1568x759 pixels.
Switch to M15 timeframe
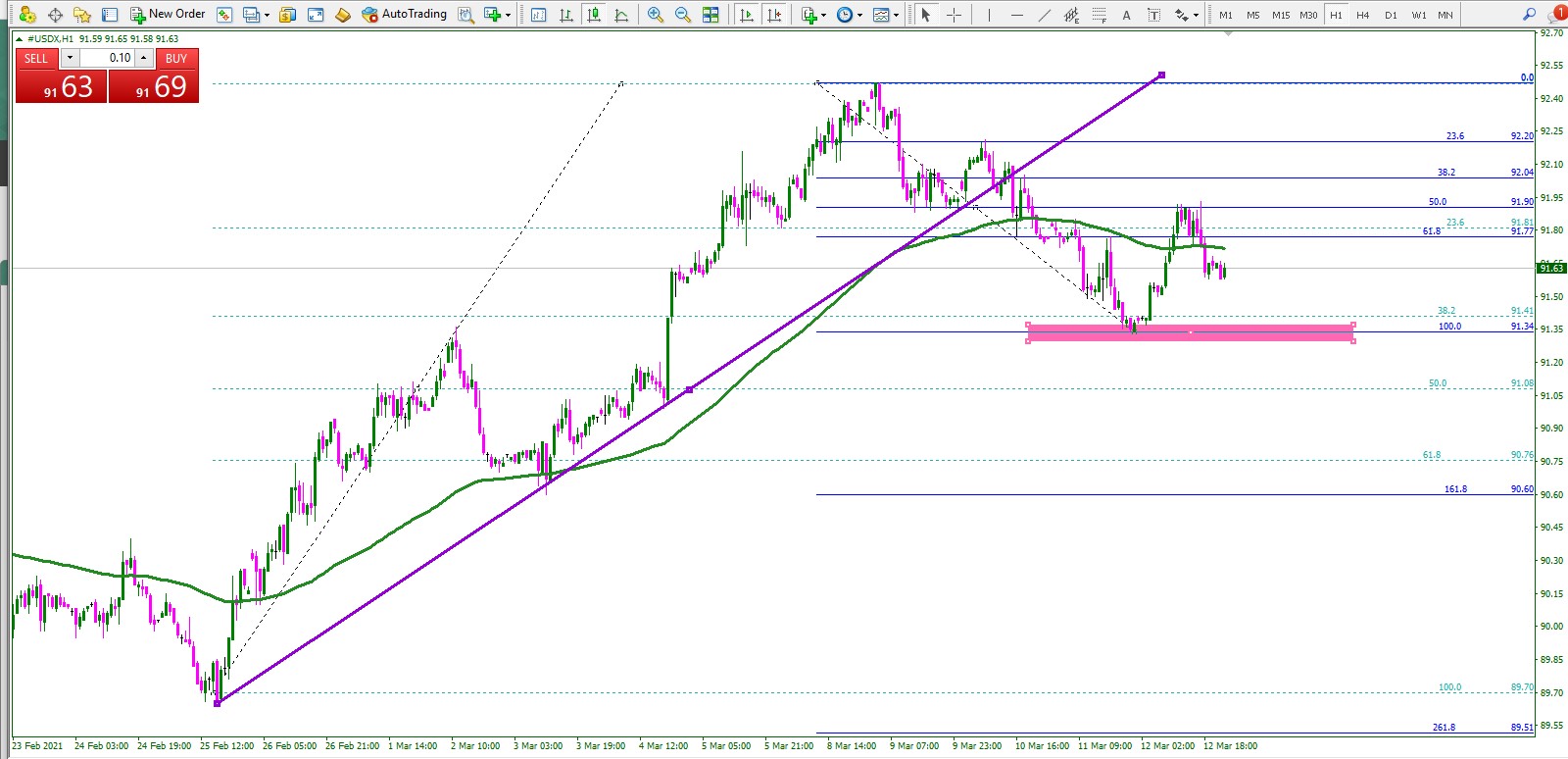pyautogui.click(x=1281, y=15)
